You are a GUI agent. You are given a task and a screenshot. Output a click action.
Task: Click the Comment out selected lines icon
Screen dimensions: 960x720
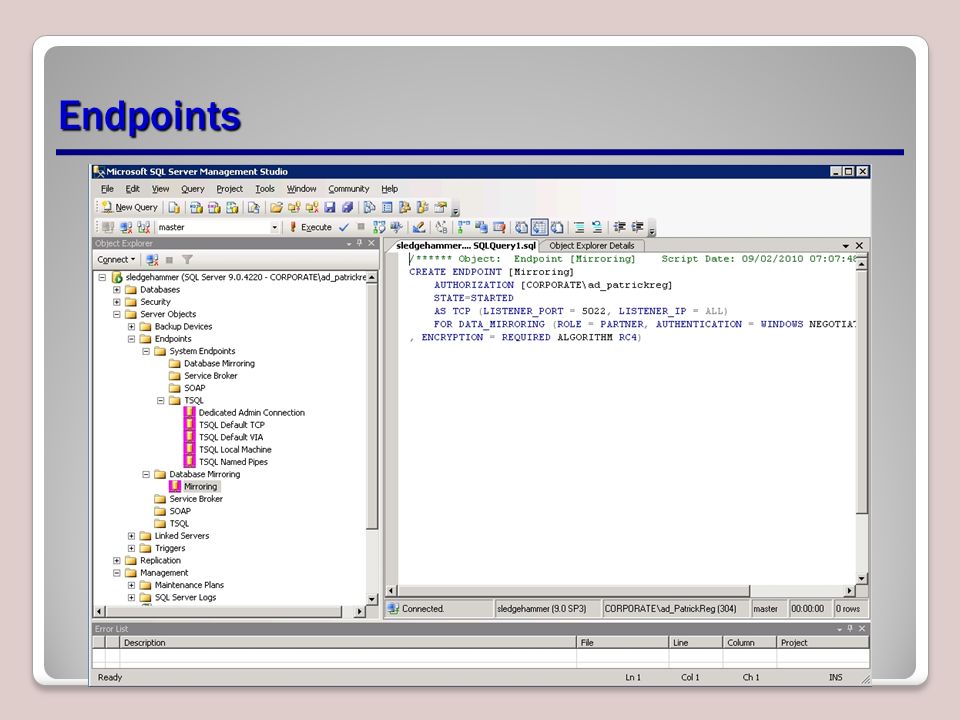click(x=579, y=227)
